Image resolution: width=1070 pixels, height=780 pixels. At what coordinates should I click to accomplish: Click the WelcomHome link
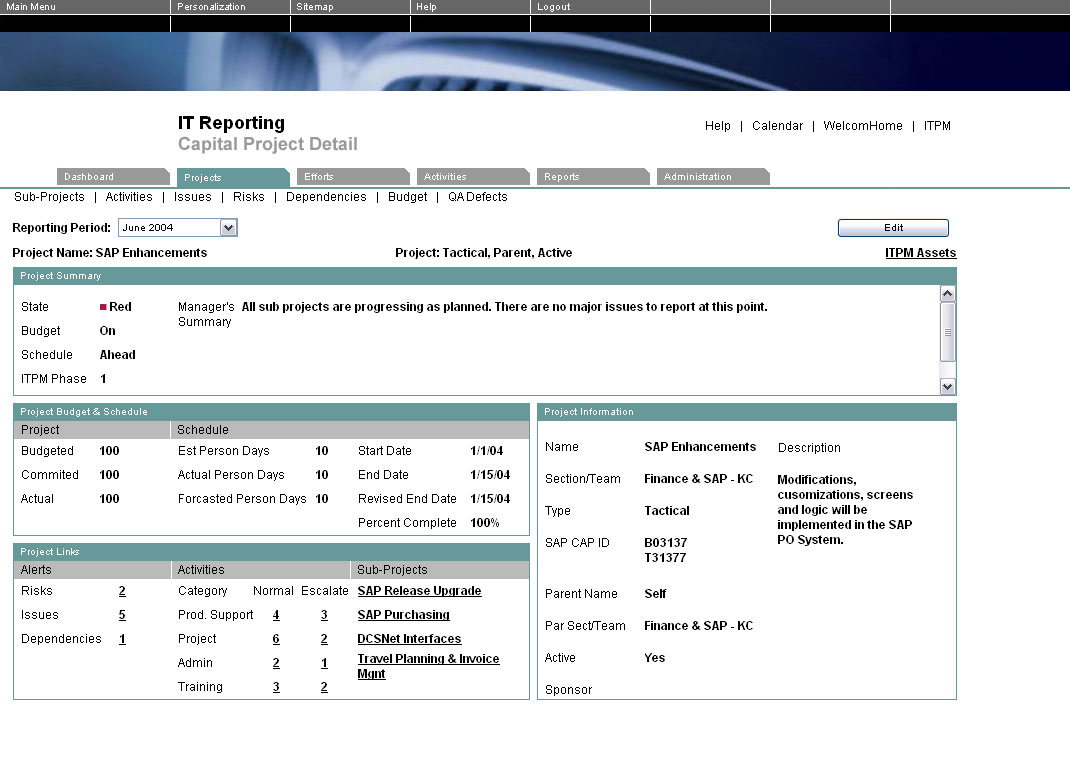tap(863, 126)
